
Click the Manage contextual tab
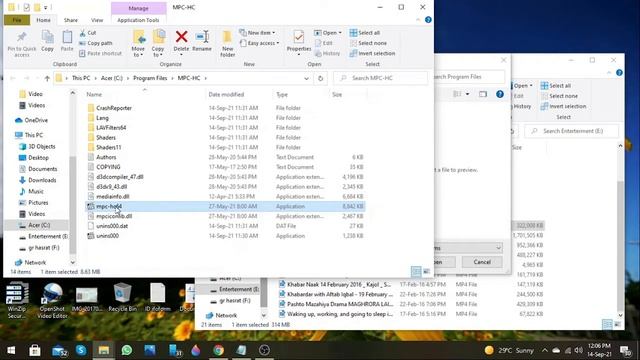pos(138,8)
